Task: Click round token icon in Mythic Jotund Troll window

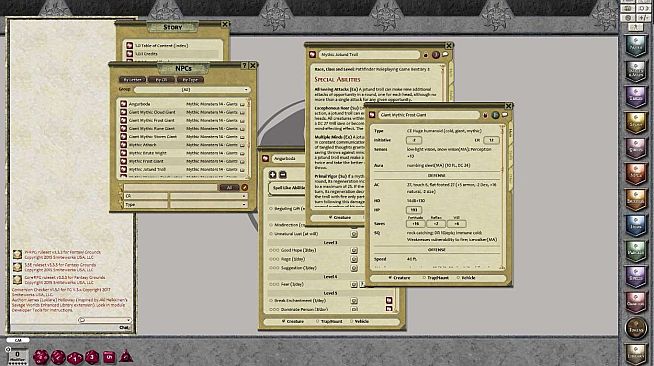Action: pyautogui.click(x=436, y=55)
